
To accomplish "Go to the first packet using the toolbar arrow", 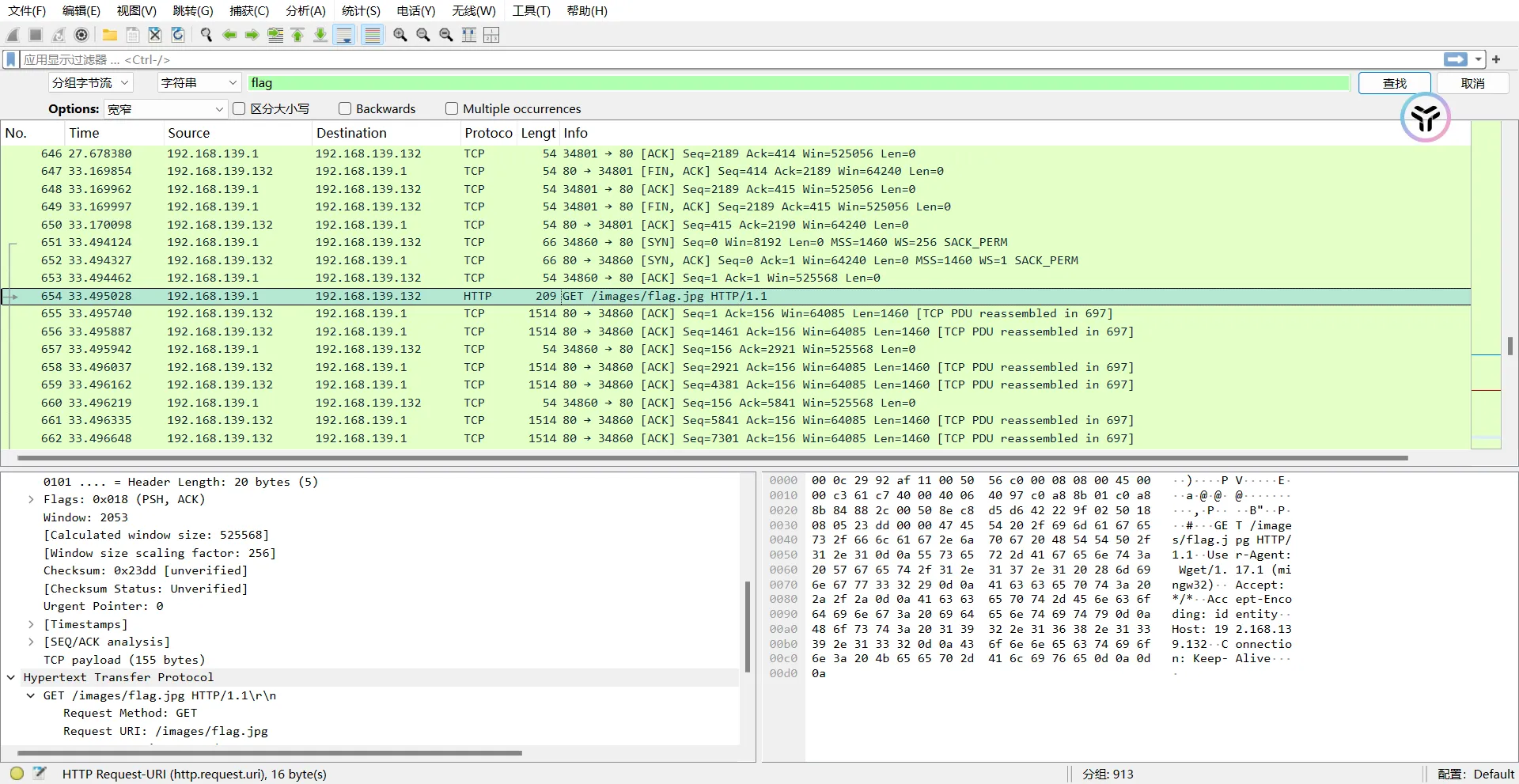I will click(297, 35).
